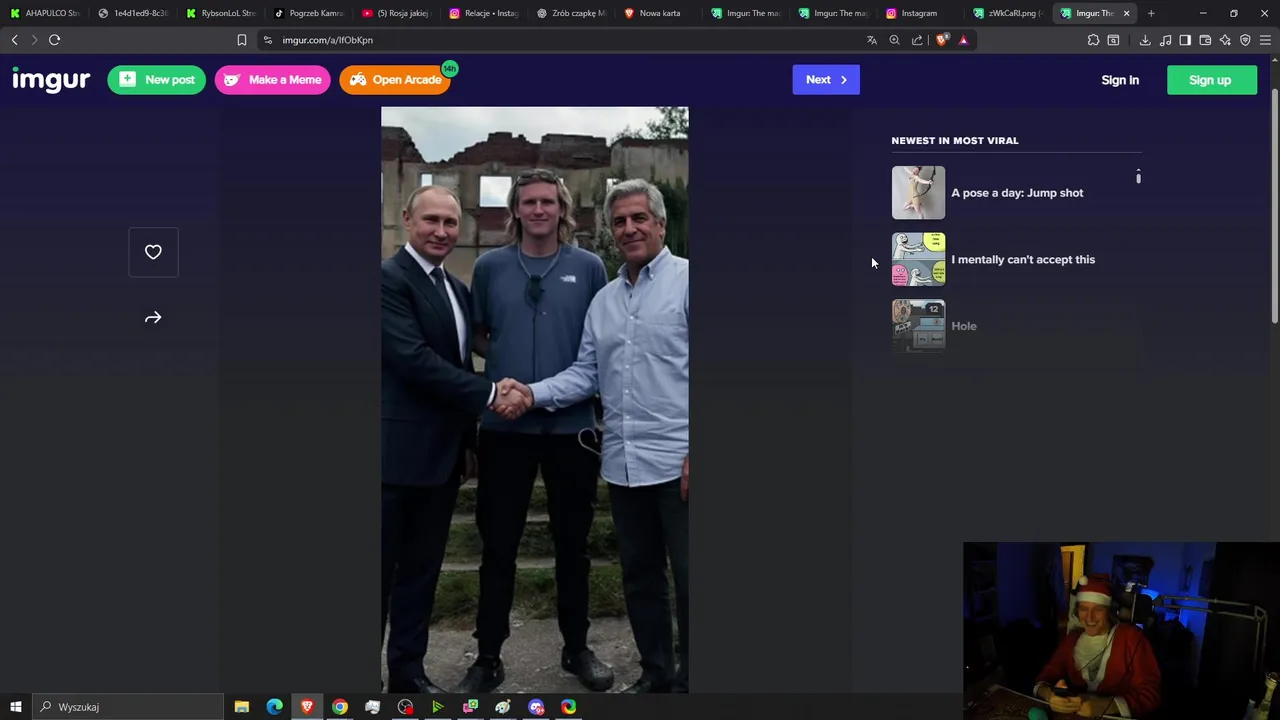Open a new browser tab
This screenshot has width=1280, height=720.
point(1151,13)
